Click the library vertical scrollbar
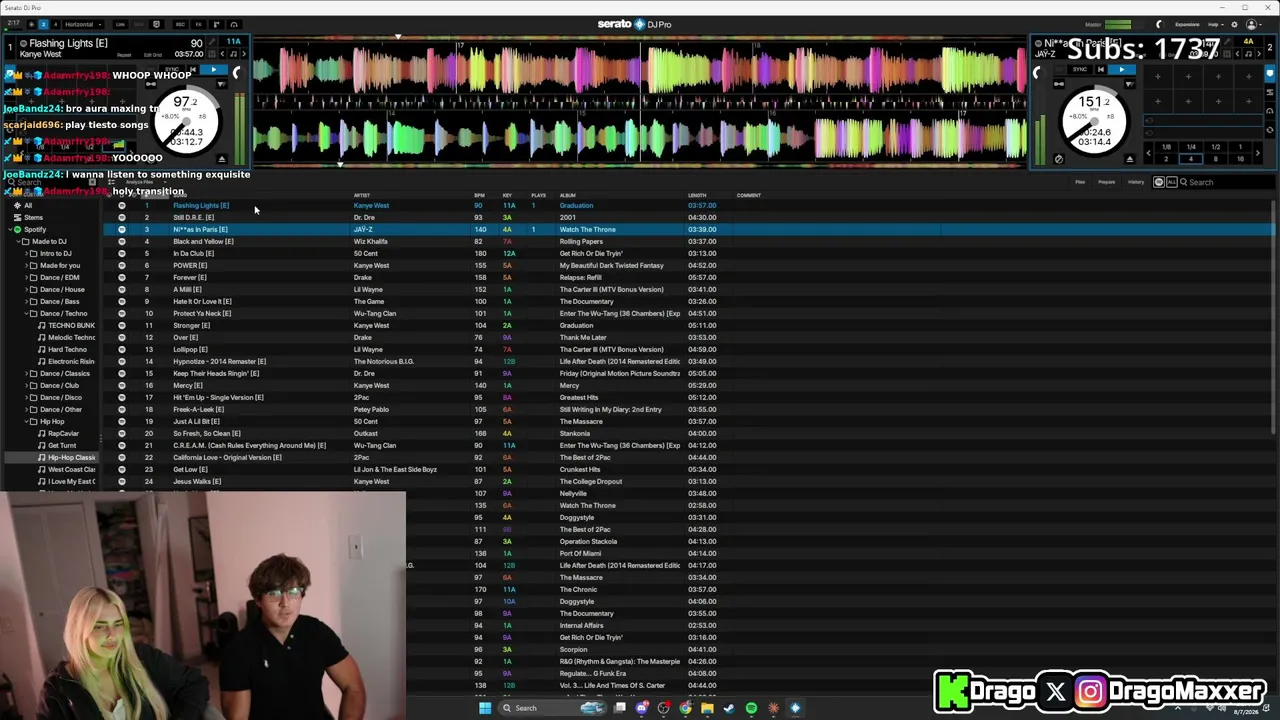The width and height of the screenshot is (1280, 720). [x=1272, y=315]
